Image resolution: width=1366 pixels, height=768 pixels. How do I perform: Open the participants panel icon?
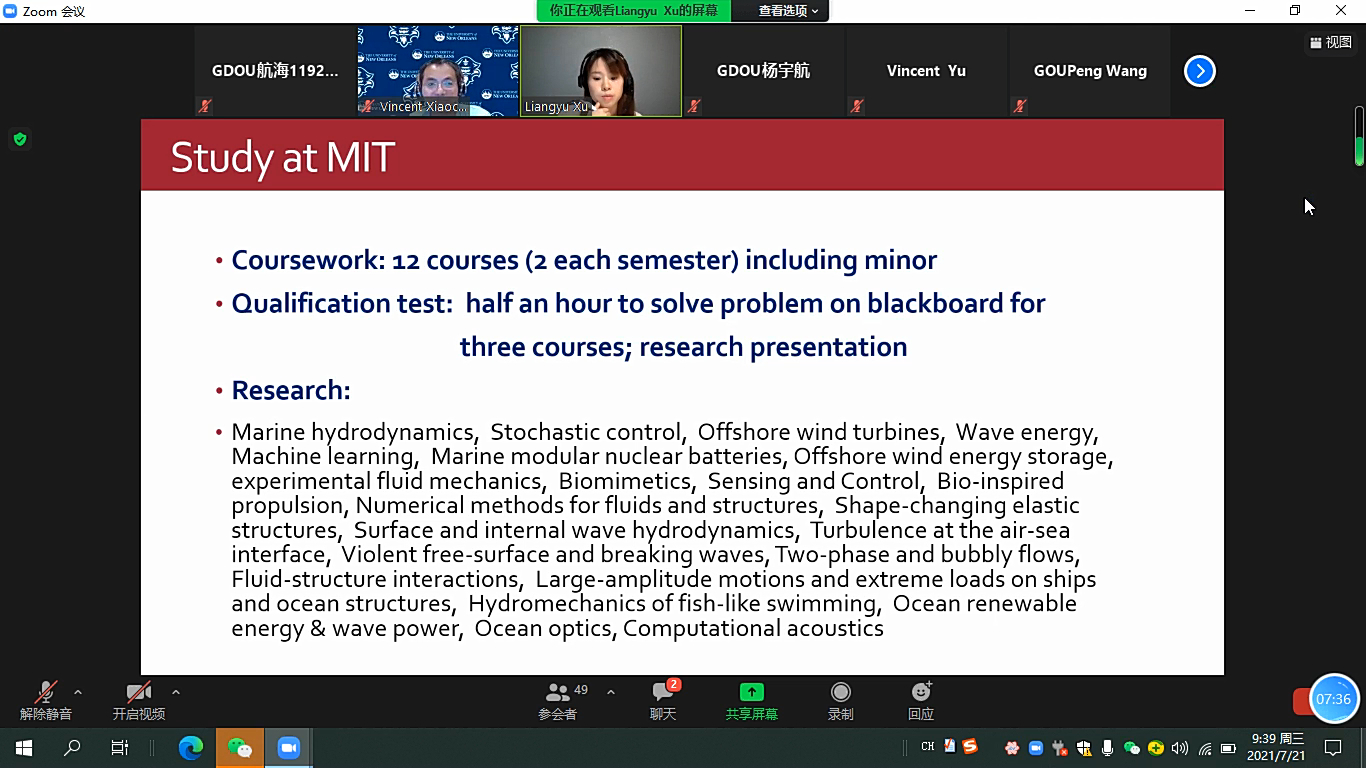click(x=558, y=693)
